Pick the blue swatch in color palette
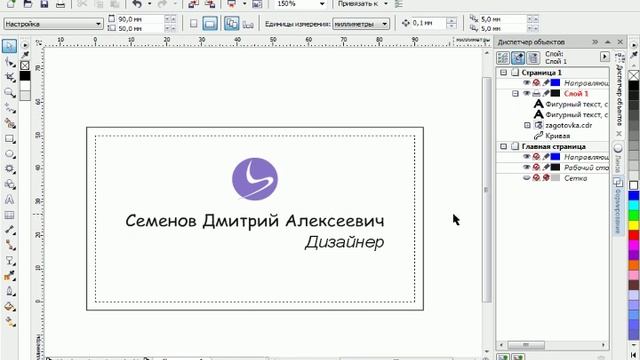This screenshot has width=640, height=360. [633, 196]
